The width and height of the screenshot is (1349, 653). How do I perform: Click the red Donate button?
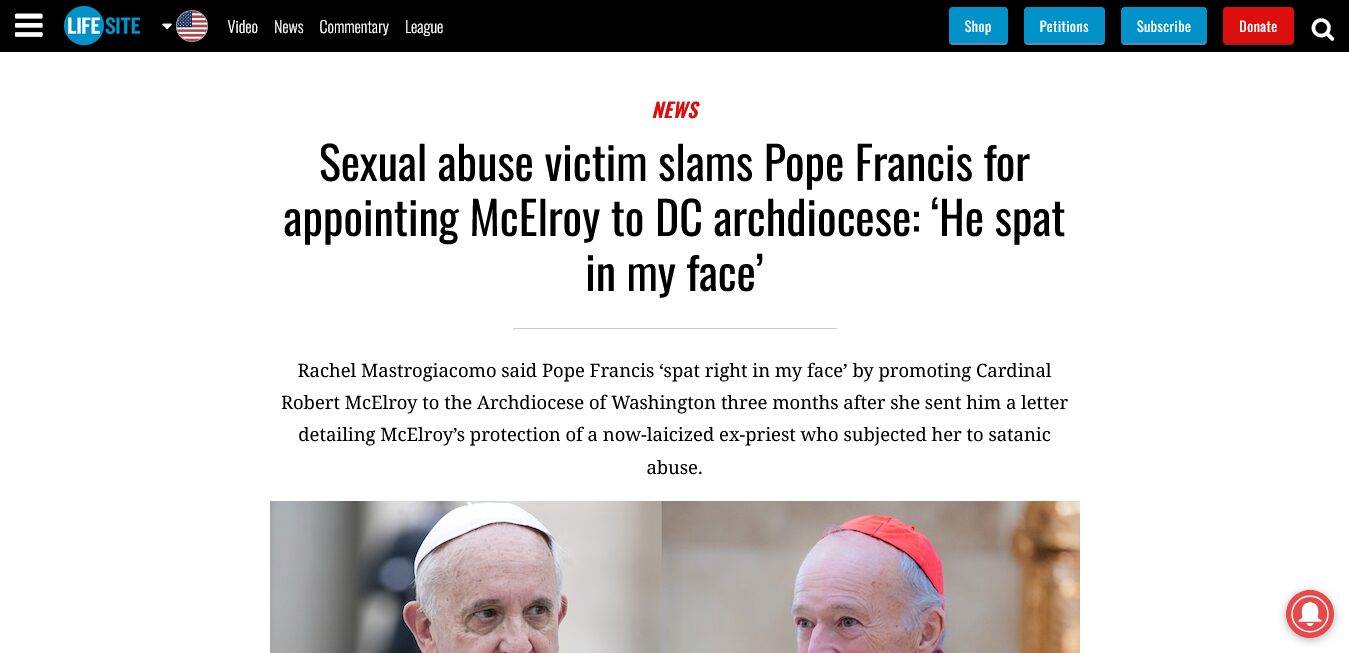pos(1257,26)
